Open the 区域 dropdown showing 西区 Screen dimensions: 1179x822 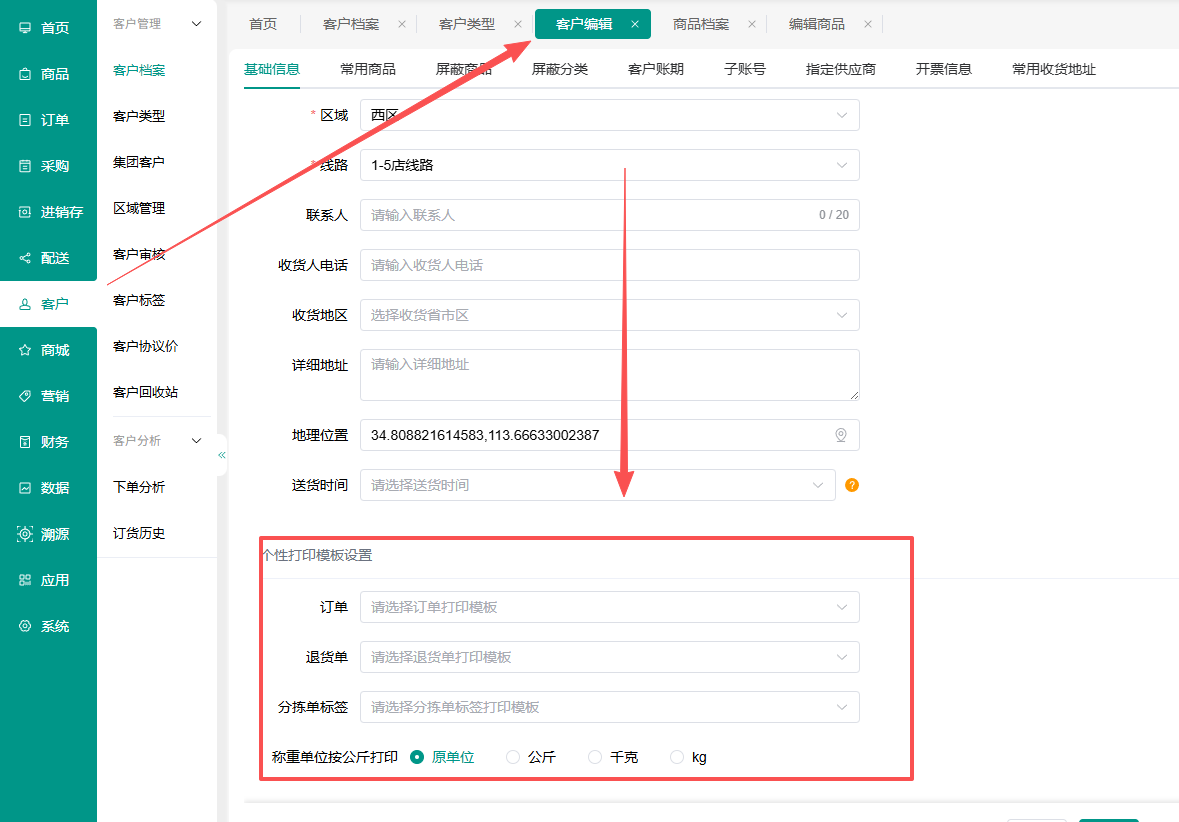610,115
